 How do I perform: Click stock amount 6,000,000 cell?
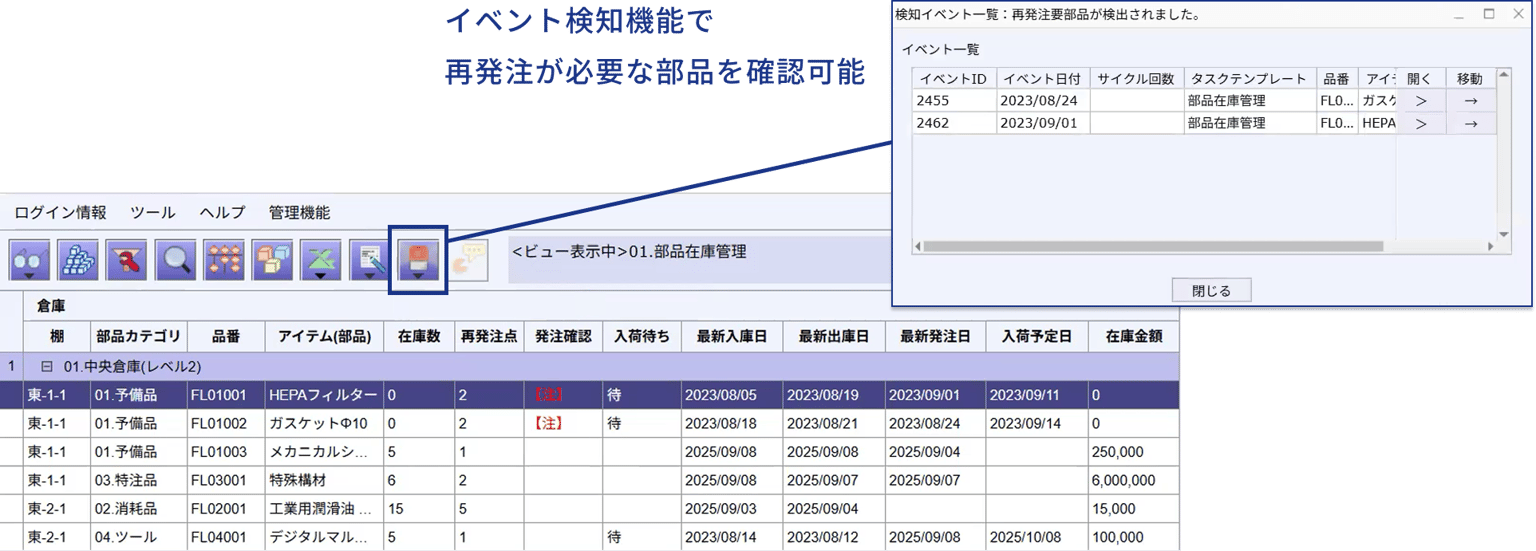1133,481
